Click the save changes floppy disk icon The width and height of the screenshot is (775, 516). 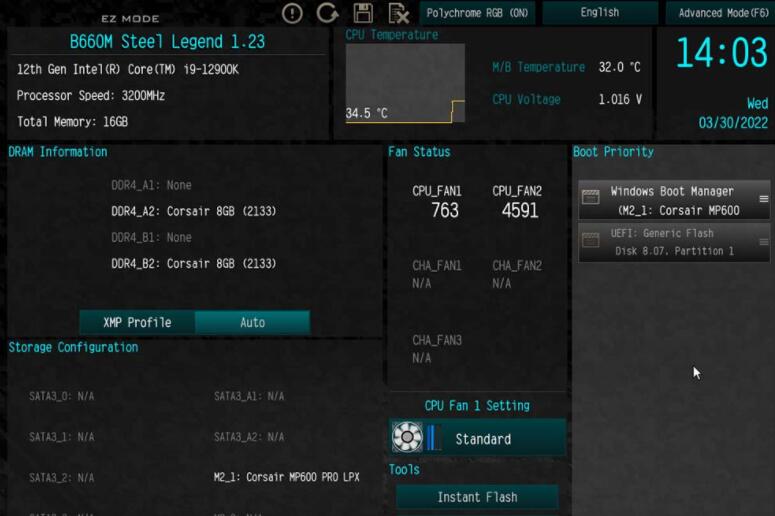click(363, 13)
